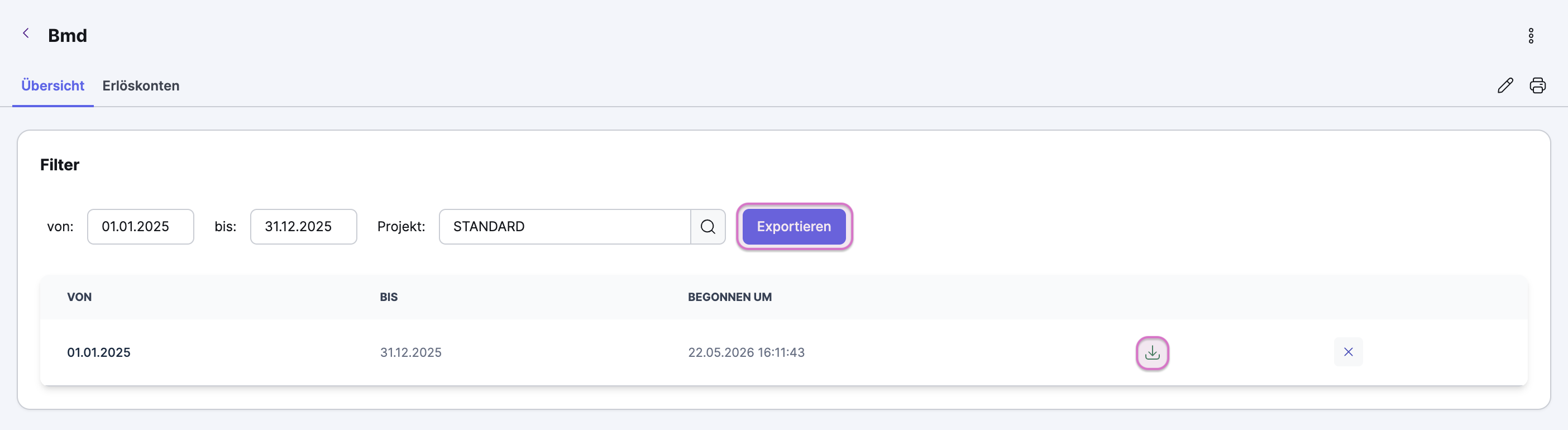Viewport: 1568px width, 430px height.
Task: Download the 01.01.2025 export file
Action: pos(1152,352)
